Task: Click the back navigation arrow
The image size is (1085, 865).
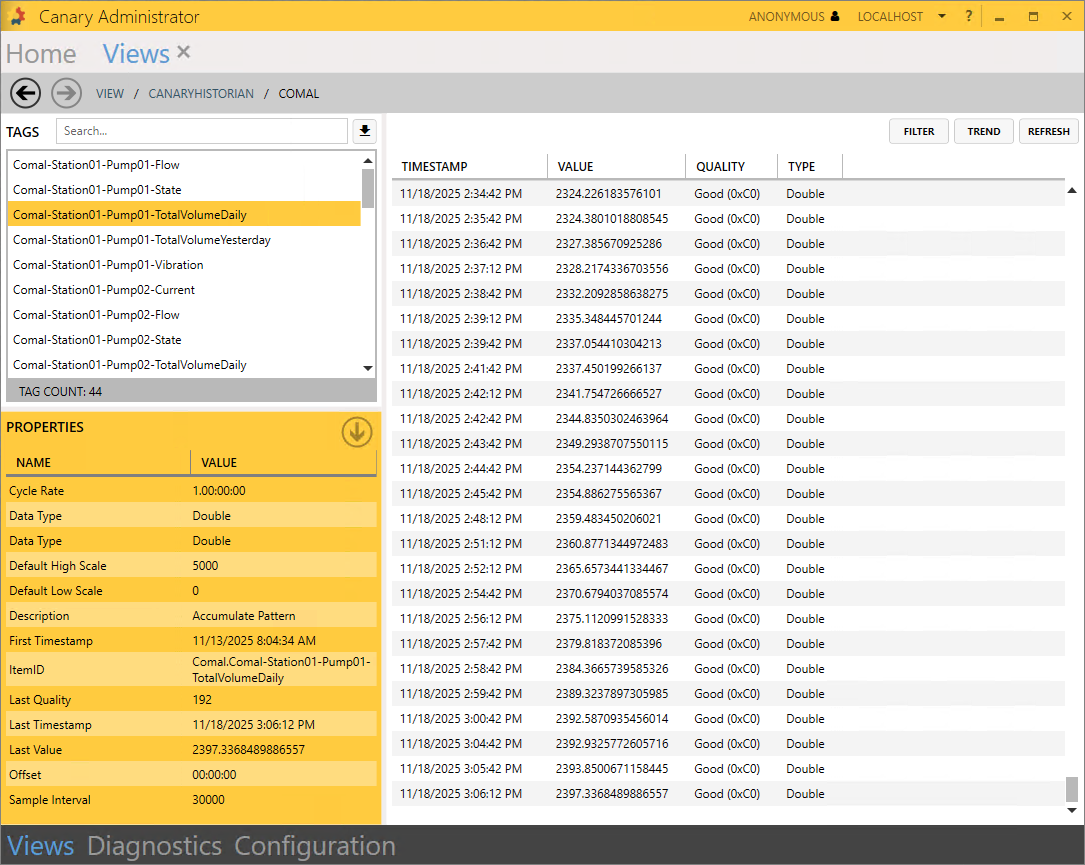Action: point(25,93)
